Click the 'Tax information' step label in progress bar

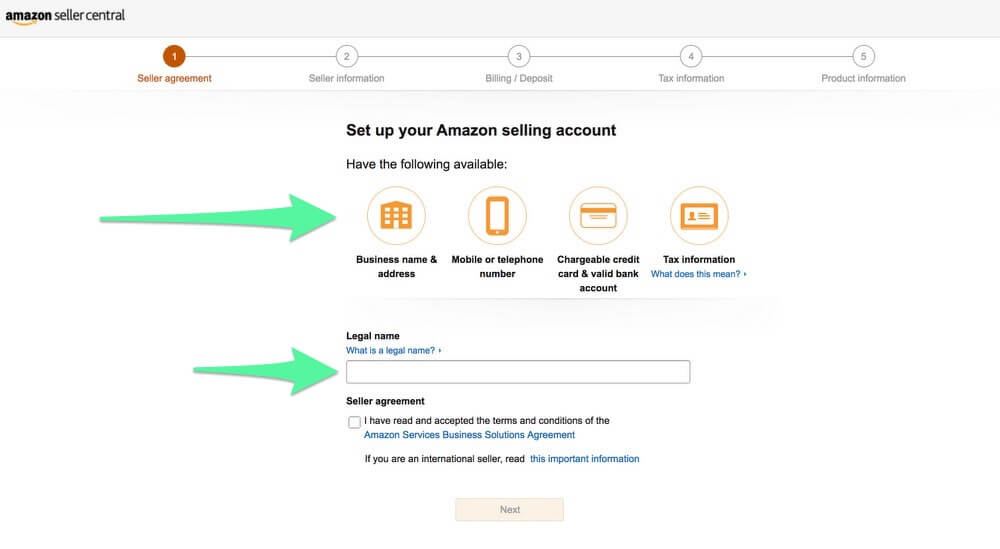(691, 78)
